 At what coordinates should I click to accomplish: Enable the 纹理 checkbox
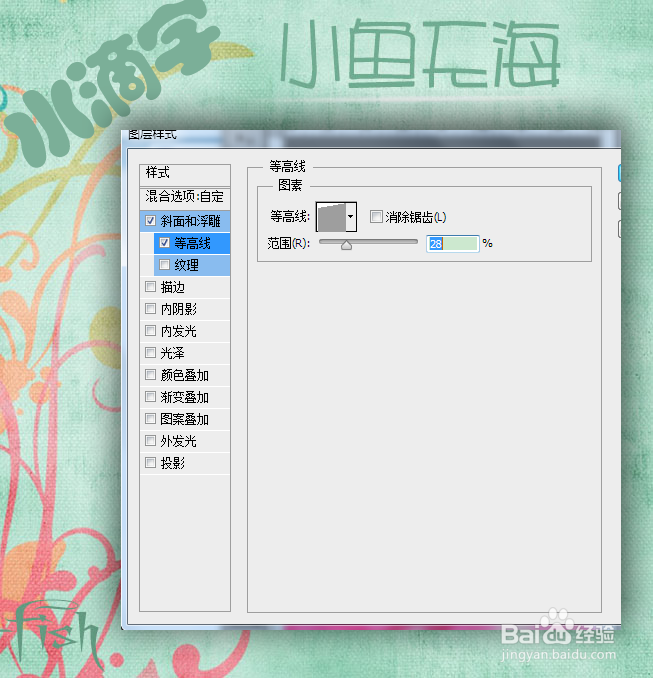tap(164, 265)
